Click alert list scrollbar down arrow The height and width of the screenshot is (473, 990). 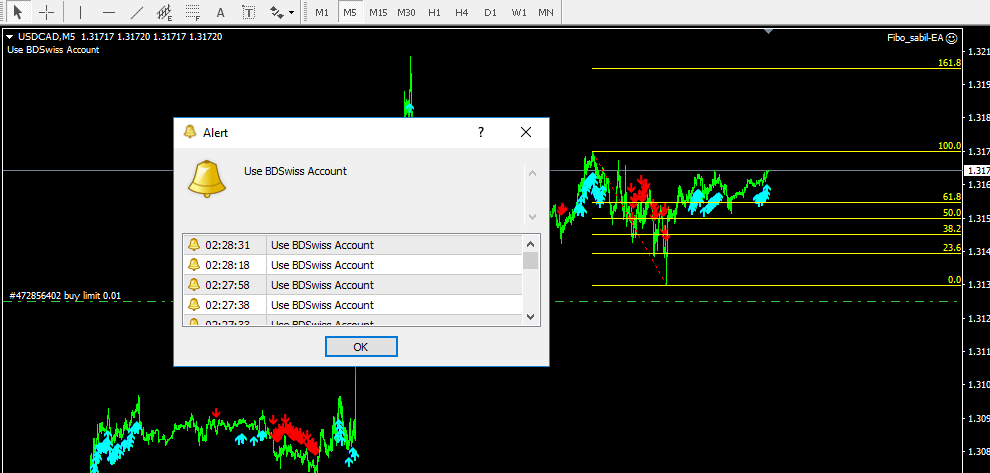click(x=531, y=316)
